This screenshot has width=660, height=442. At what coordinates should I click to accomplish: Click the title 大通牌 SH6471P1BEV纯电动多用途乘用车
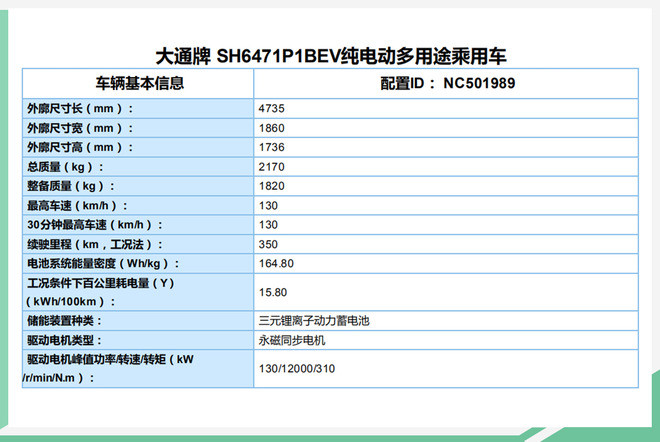pos(330,56)
